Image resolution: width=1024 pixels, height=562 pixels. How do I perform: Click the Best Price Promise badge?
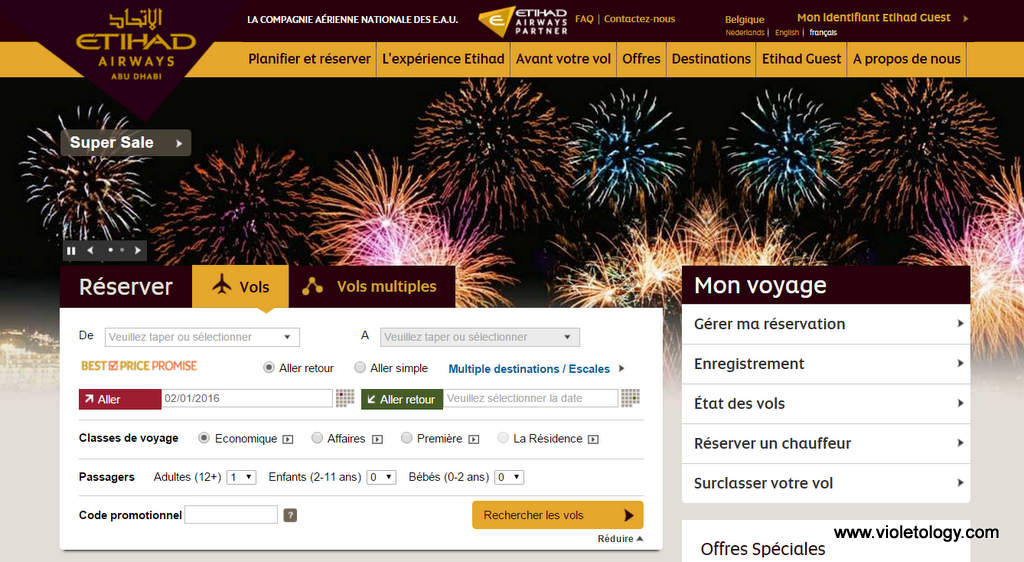(138, 366)
